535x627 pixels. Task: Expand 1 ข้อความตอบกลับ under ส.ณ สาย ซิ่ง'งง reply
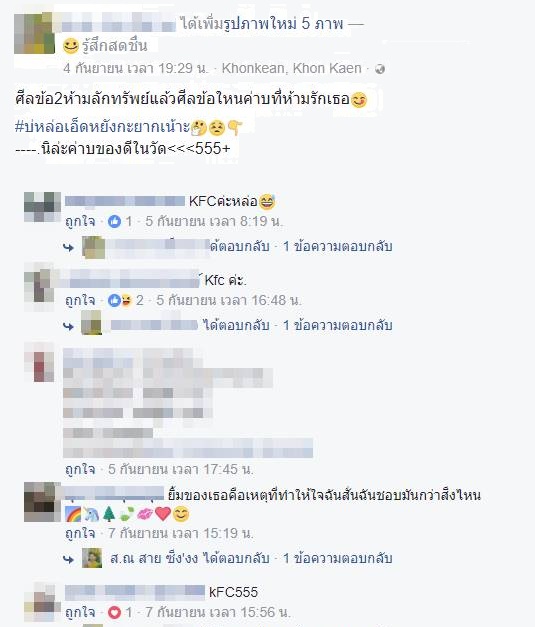pyautogui.click(x=337, y=558)
